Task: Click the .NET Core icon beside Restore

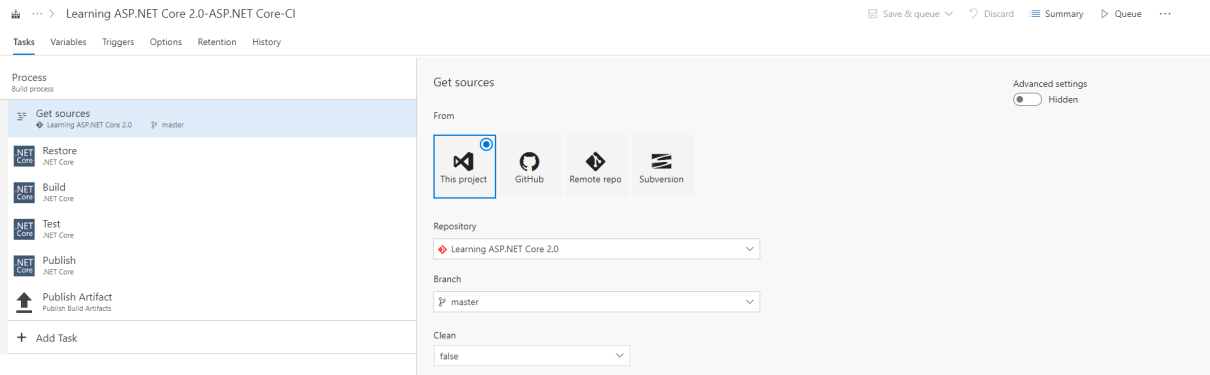Action: 24,155
